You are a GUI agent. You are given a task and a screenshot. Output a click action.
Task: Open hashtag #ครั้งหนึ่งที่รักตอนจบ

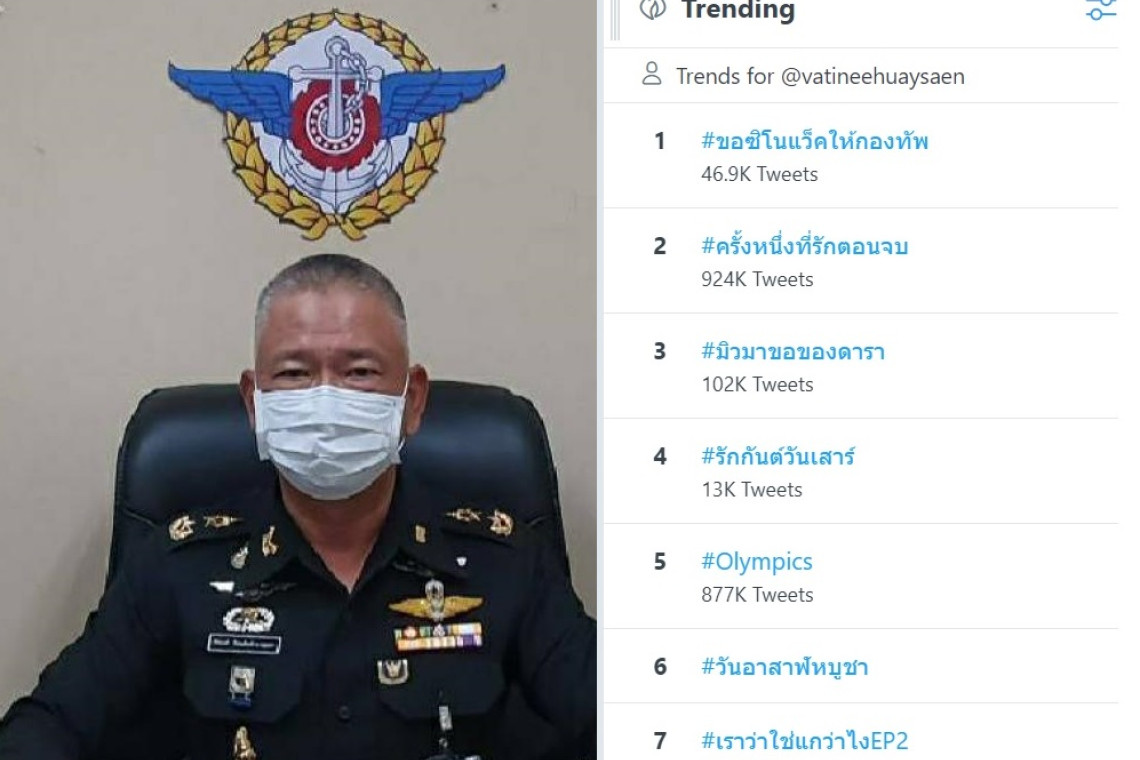pyautogui.click(x=804, y=246)
